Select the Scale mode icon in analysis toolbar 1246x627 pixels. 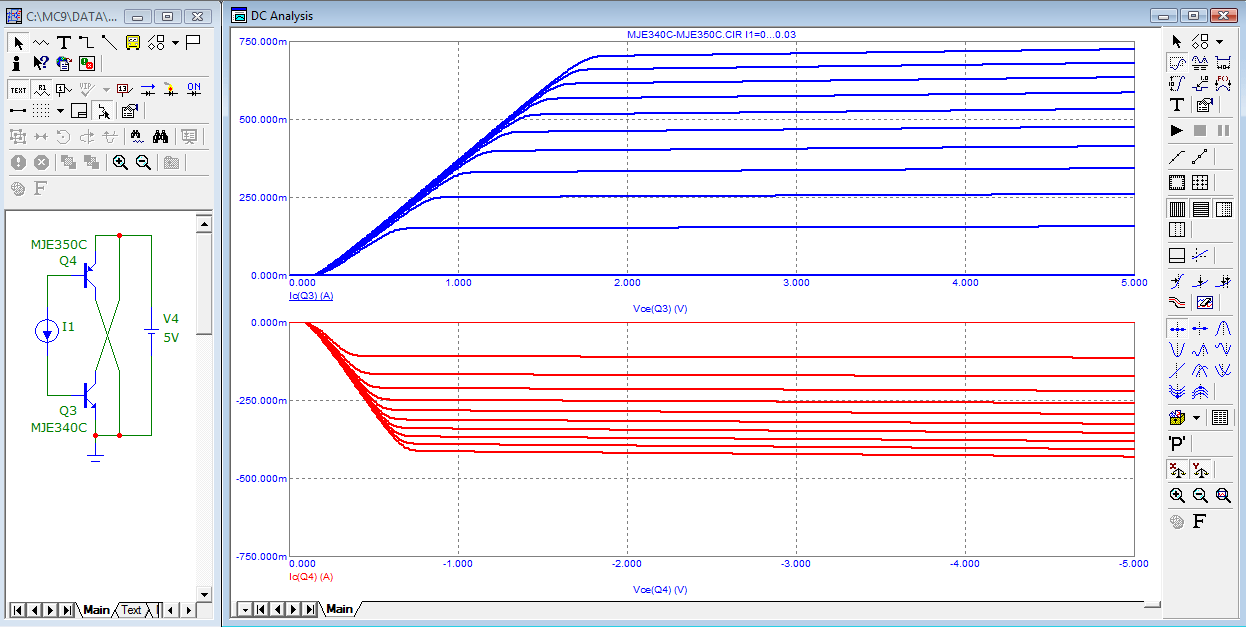(1177, 62)
